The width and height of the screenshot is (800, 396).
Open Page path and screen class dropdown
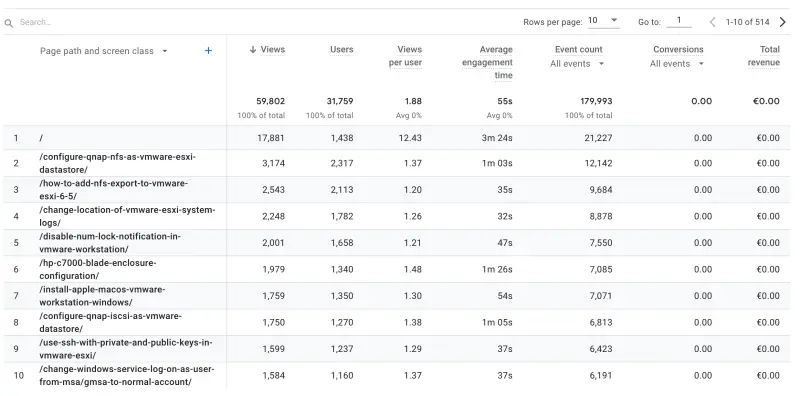point(104,51)
